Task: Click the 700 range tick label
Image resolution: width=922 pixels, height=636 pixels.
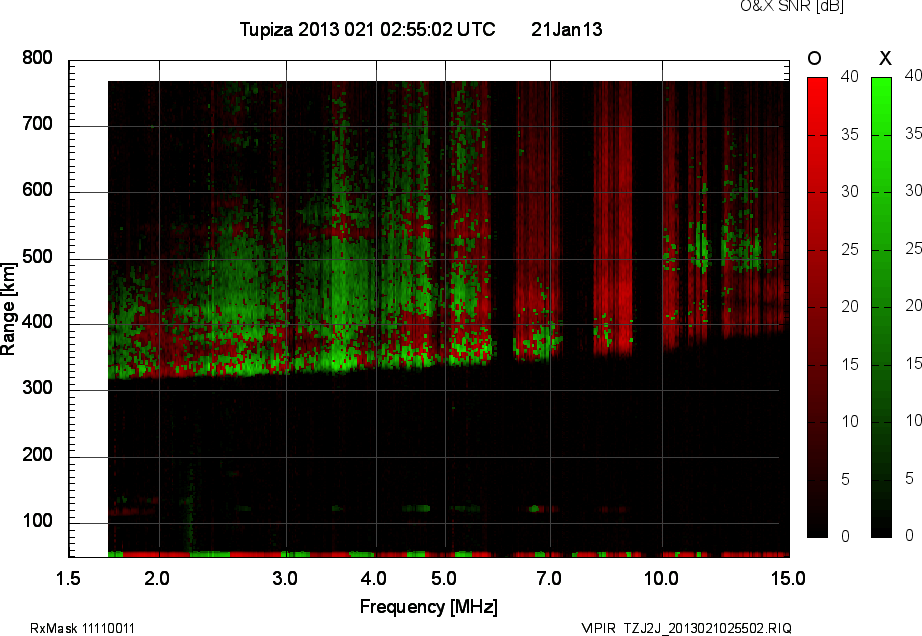Action: tap(37, 124)
